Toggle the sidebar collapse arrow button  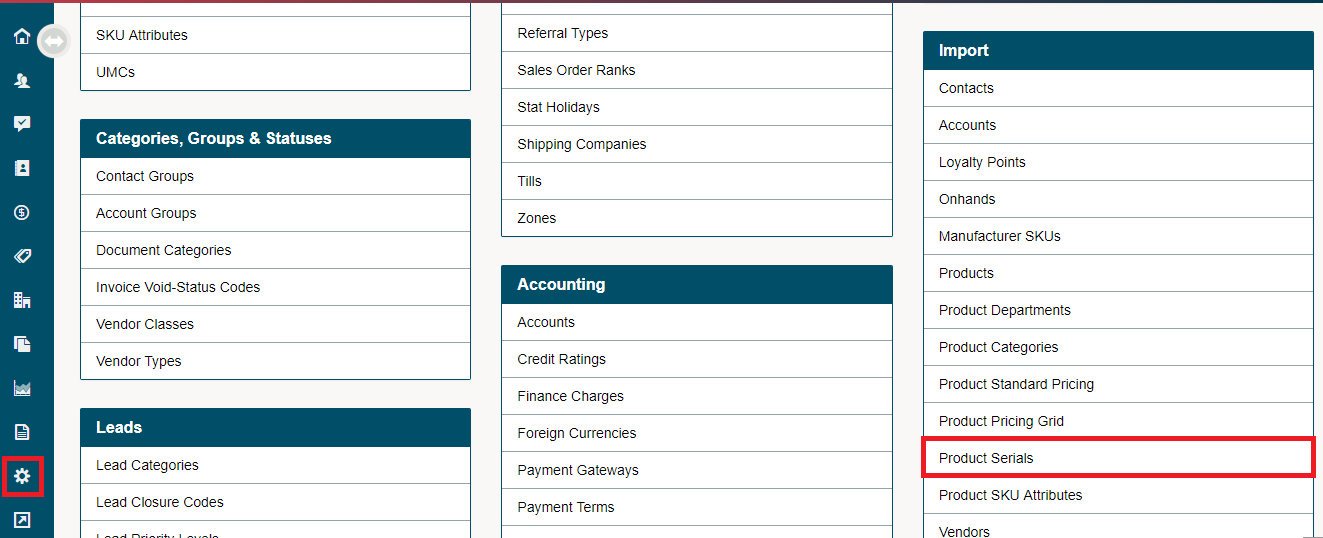(53, 41)
